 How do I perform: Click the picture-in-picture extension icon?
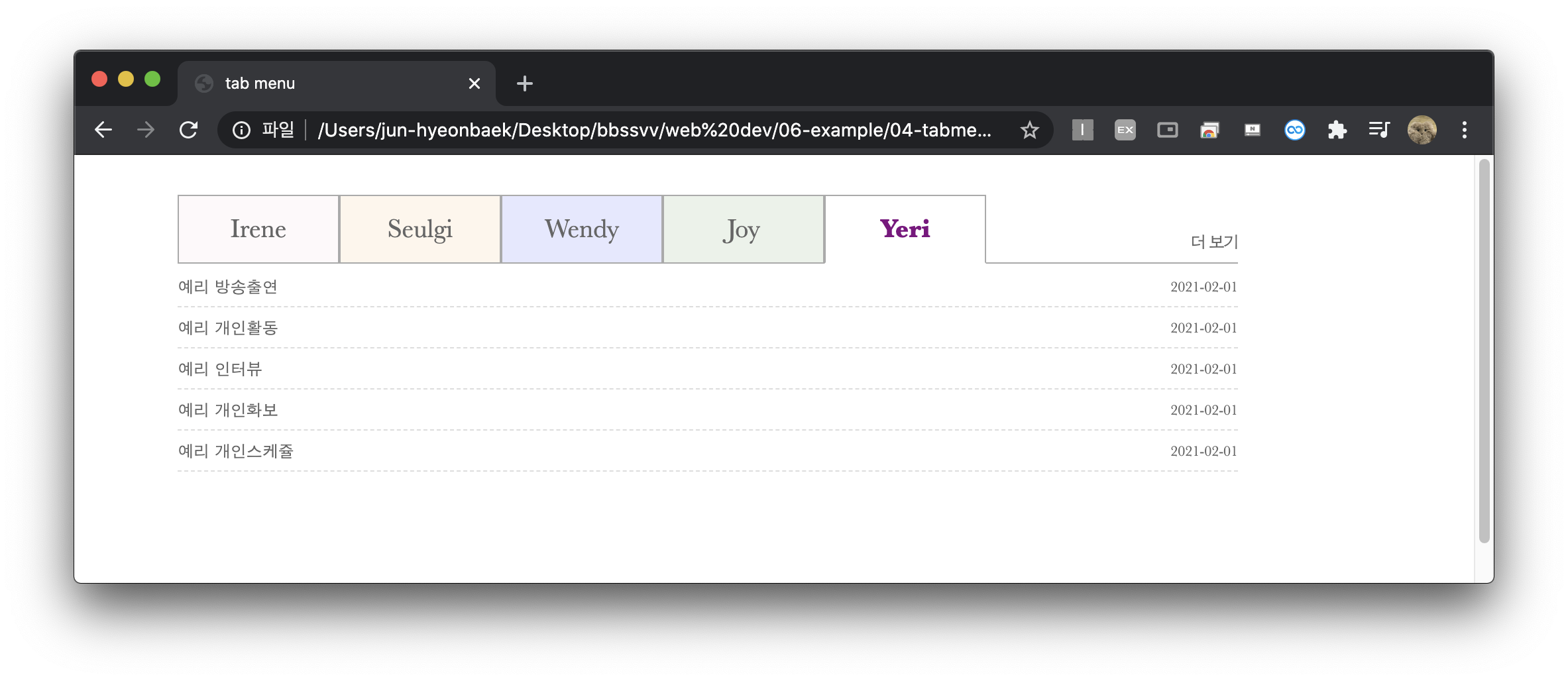(1167, 130)
